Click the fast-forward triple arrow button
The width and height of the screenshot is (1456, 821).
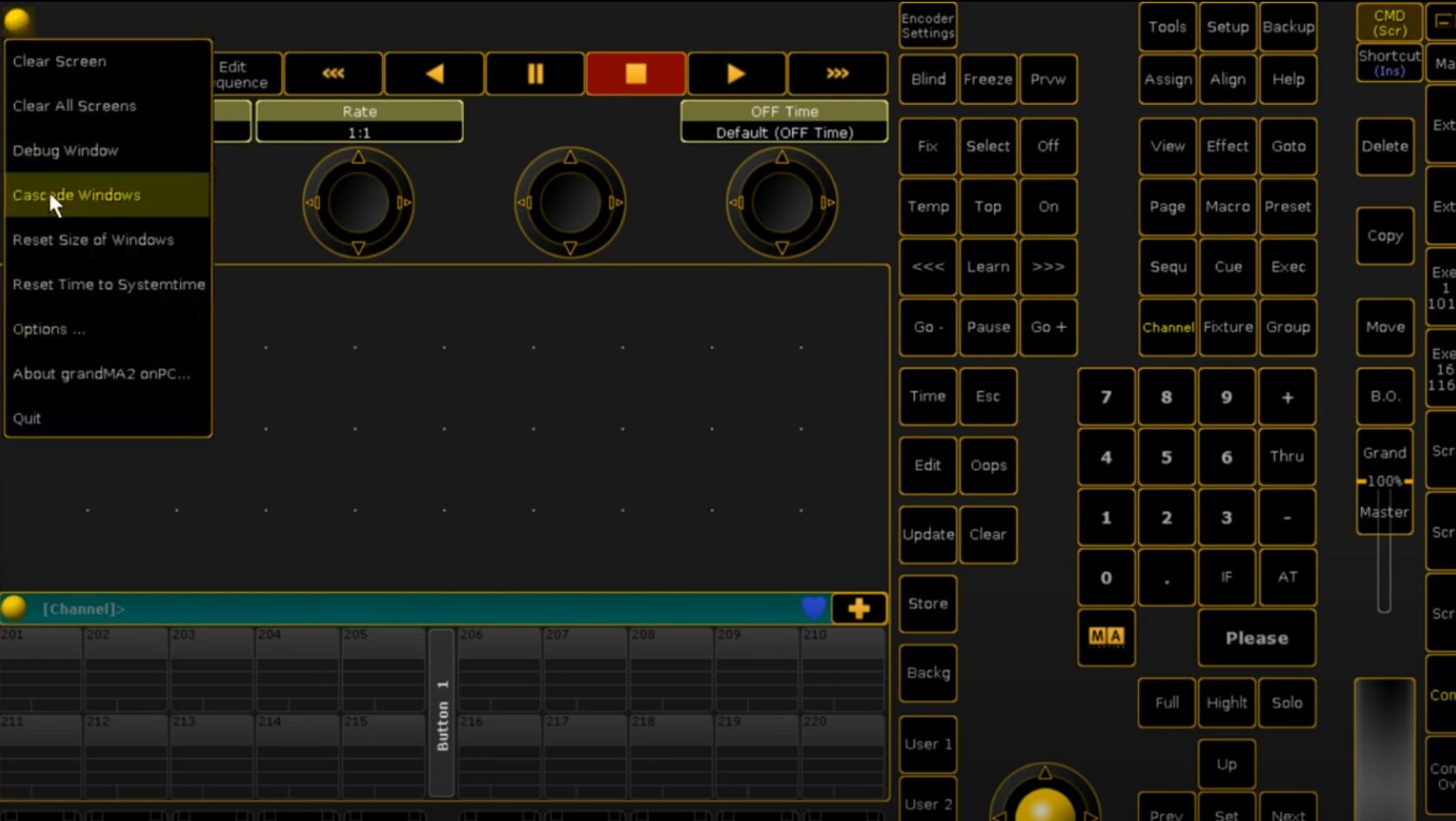click(x=837, y=73)
